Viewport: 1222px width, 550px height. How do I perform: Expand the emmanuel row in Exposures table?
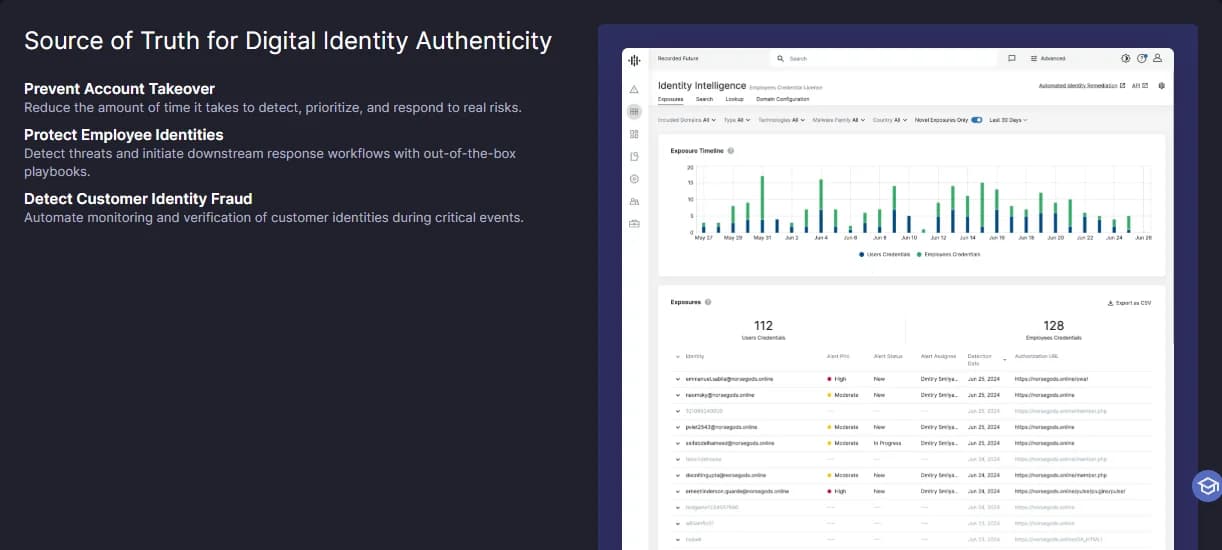point(677,380)
